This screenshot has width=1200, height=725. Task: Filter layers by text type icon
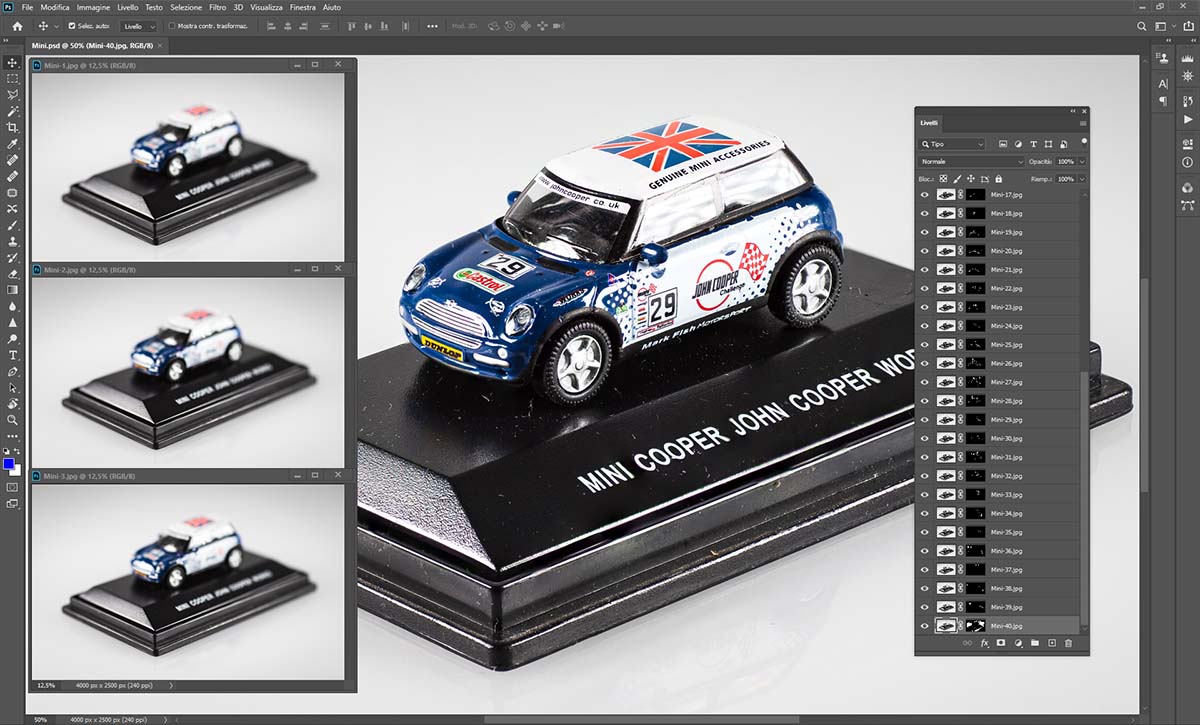(1033, 144)
